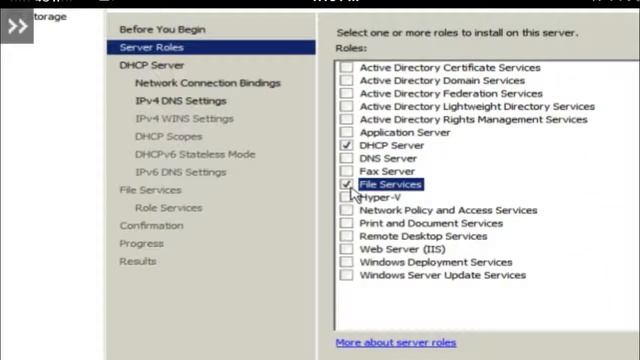The width and height of the screenshot is (640, 360).
Task: Select the File Services role label
Action: point(391,184)
